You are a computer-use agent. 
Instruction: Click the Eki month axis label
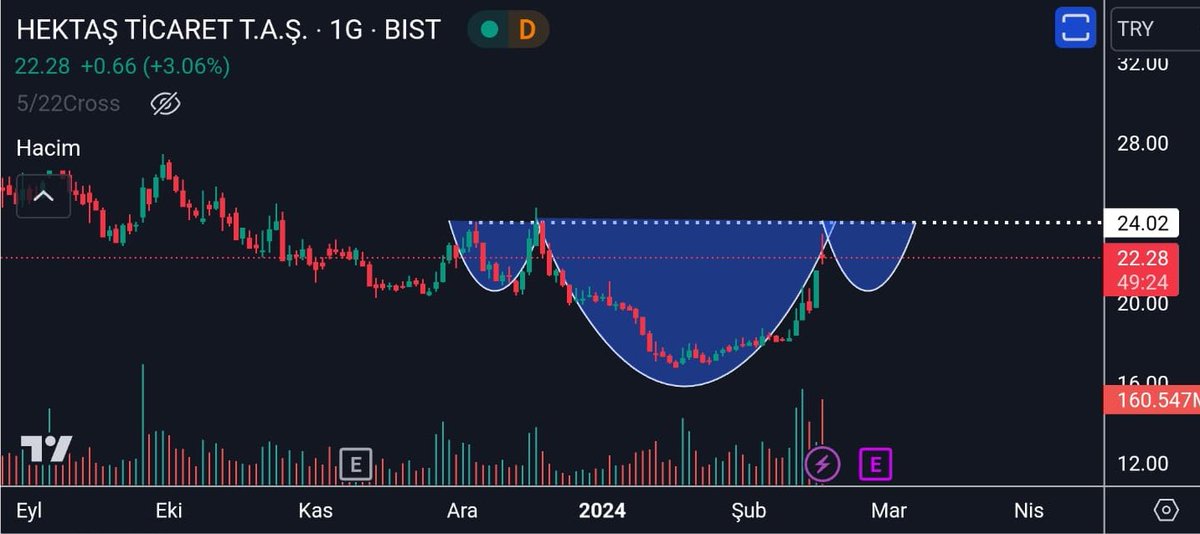point(168,510)
